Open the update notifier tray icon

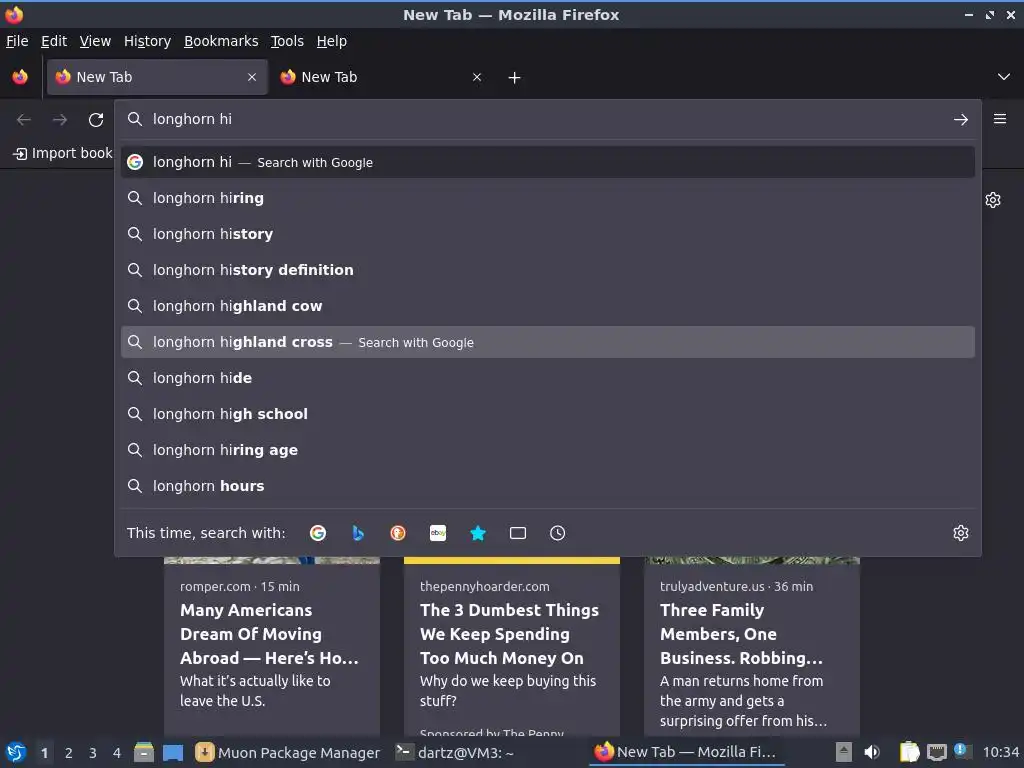tap(961, 750)
